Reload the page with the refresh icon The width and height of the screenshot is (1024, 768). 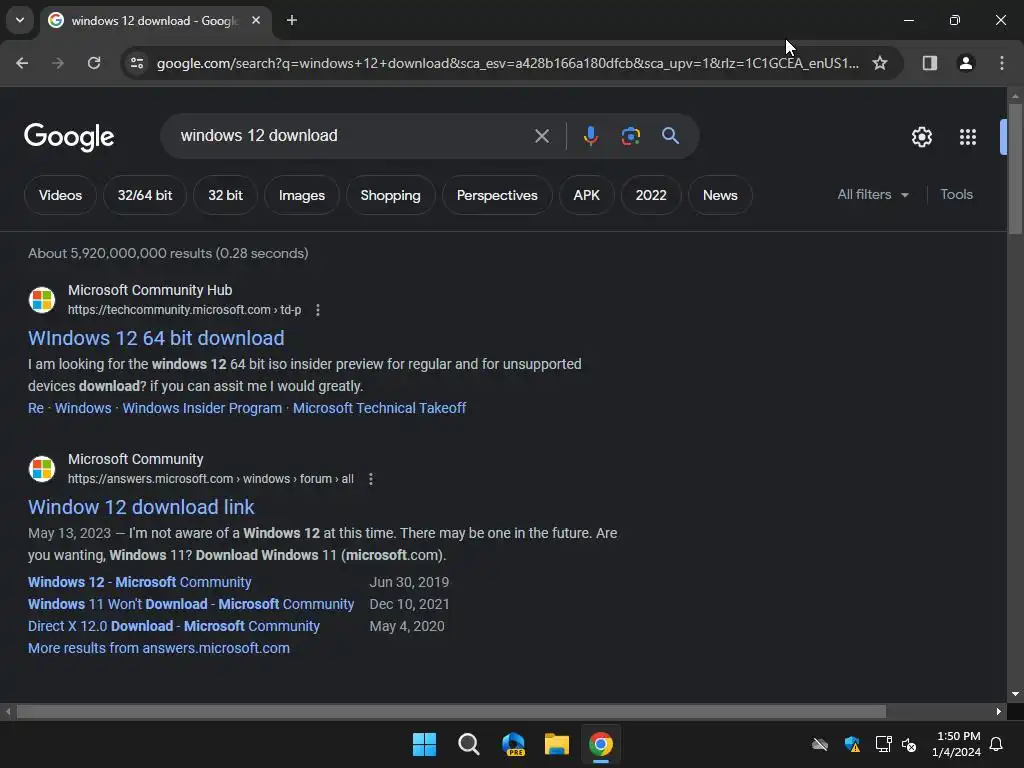pyautogui.click(x=94, y=63)
